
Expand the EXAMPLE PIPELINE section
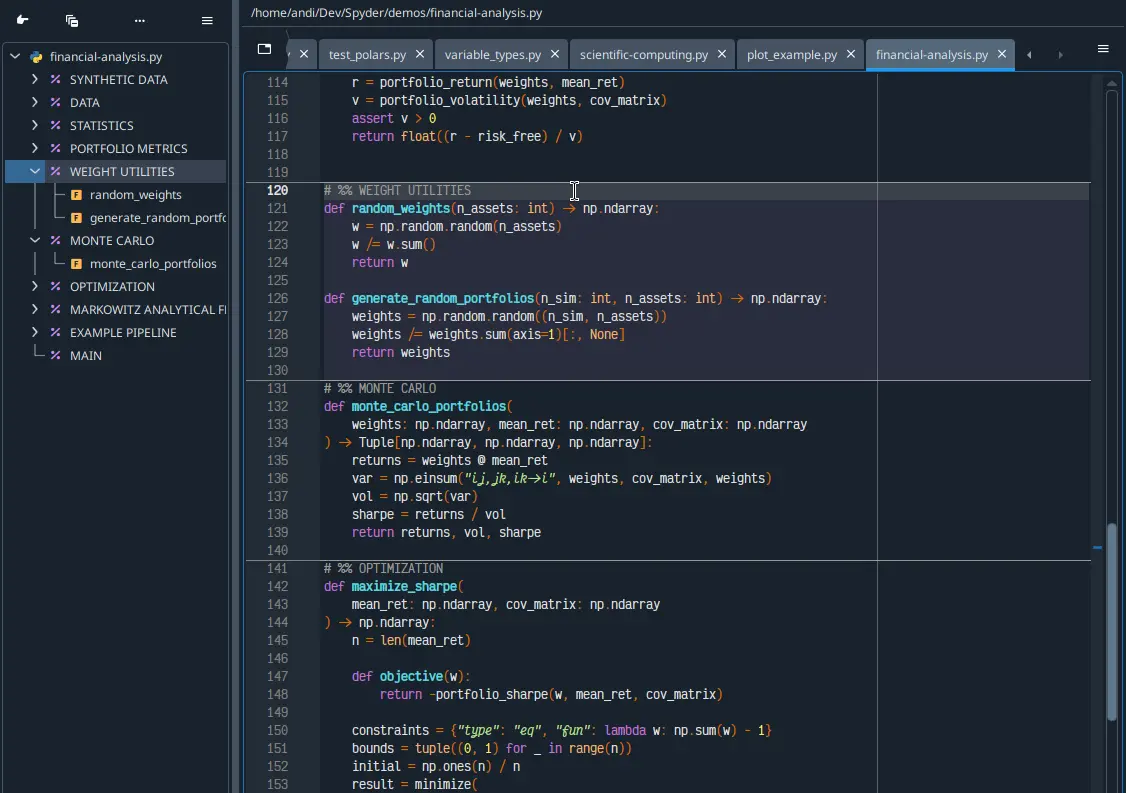[34, 333]
